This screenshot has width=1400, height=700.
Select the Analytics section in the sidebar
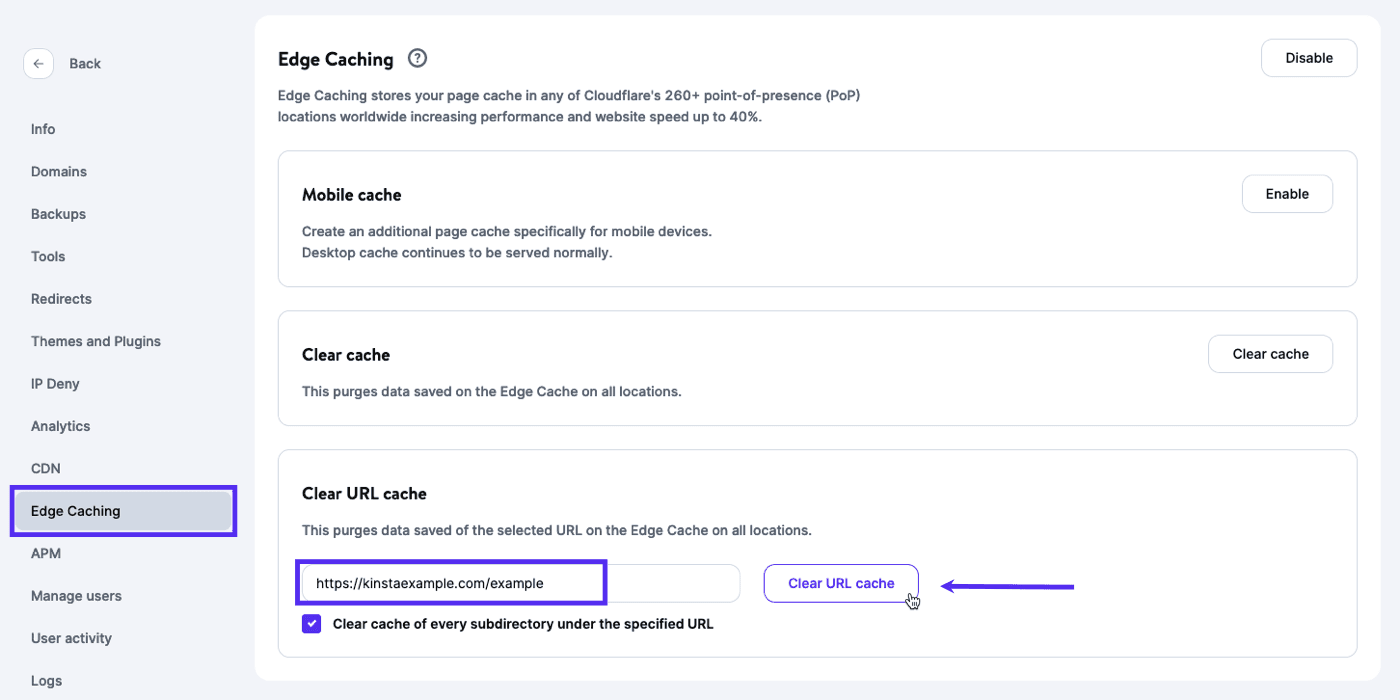(x=59, y=425)
